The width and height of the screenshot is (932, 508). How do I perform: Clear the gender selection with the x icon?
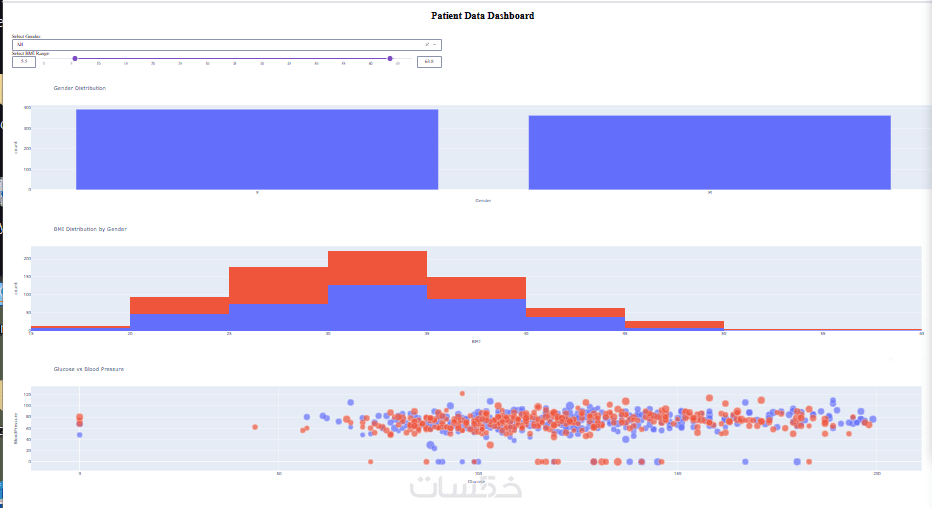[x=427, y=45]
